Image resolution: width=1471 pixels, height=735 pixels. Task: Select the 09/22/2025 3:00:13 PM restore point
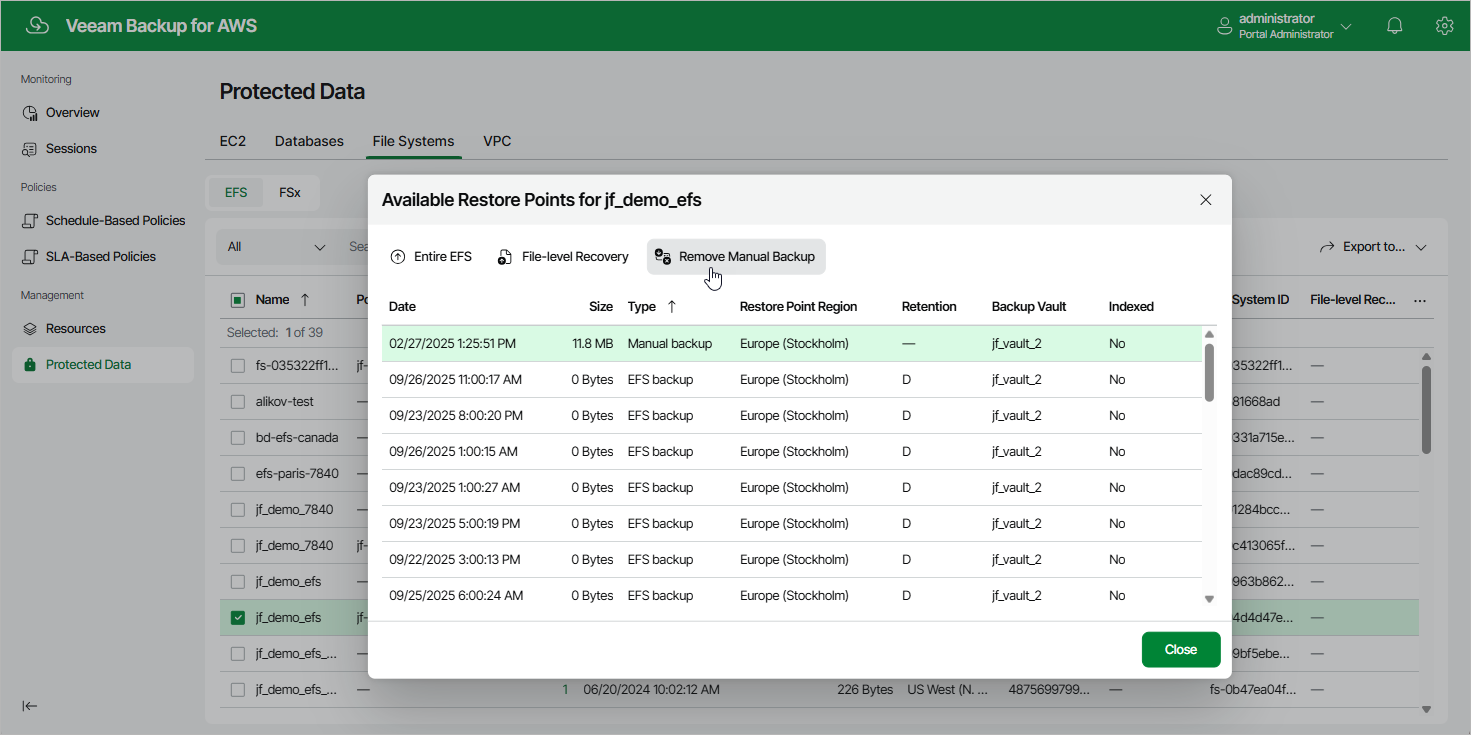click(791, 560)
